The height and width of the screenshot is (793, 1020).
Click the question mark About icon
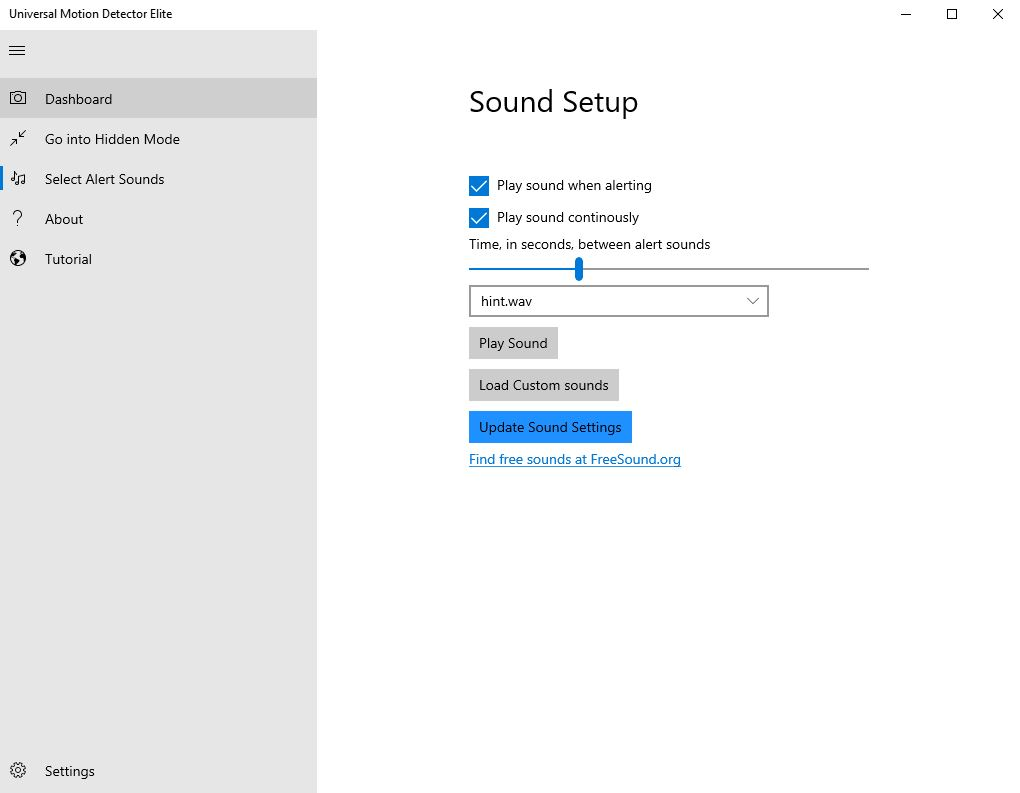[x=18, y=219]
